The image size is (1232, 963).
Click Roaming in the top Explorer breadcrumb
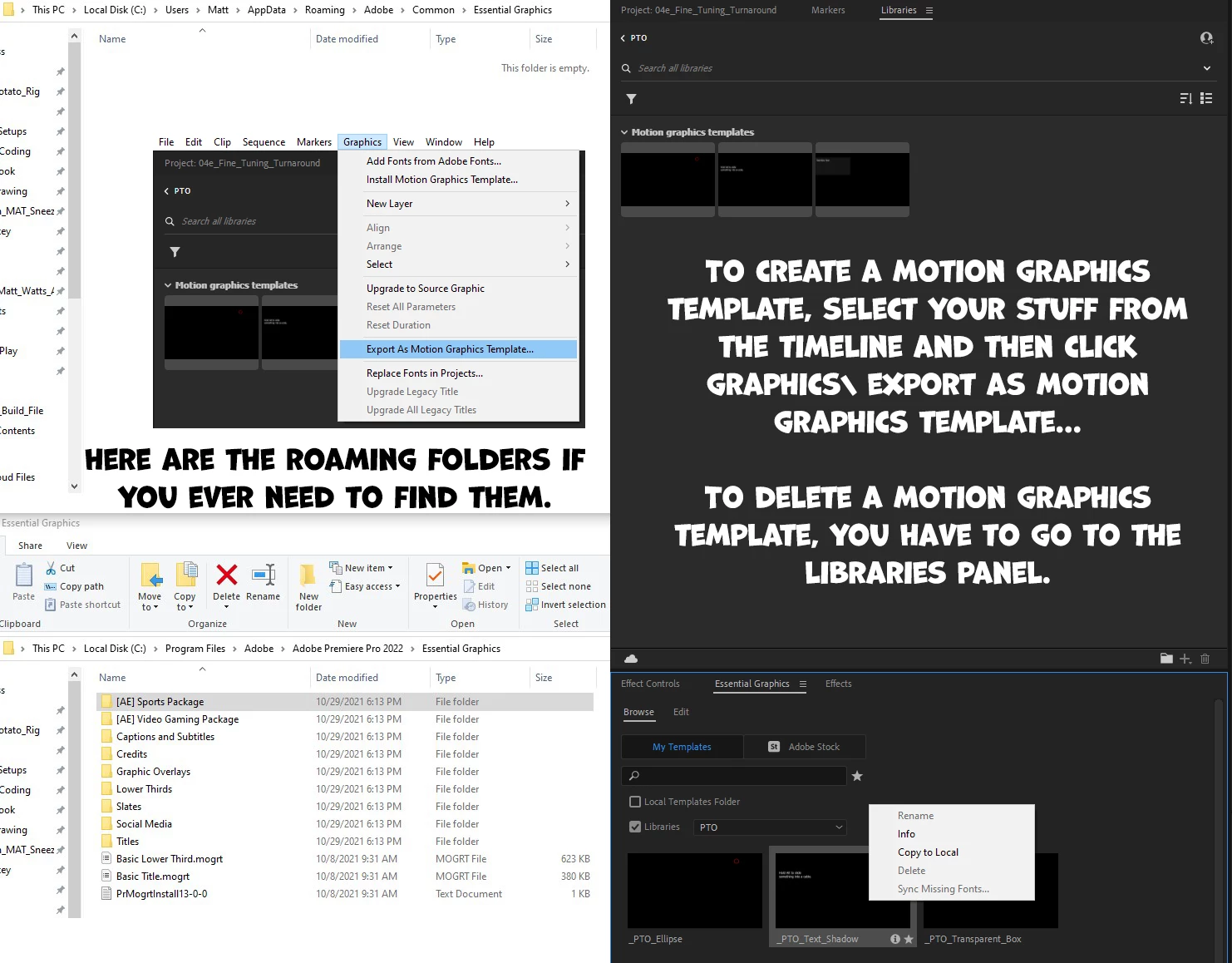coord(324,10)
